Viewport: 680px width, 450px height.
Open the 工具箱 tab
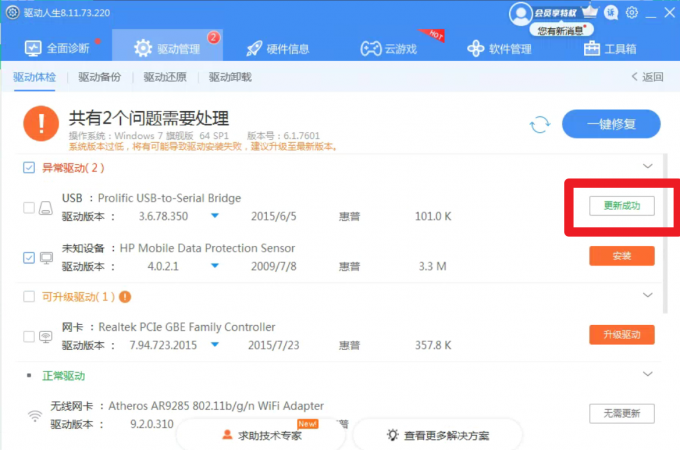610,49
